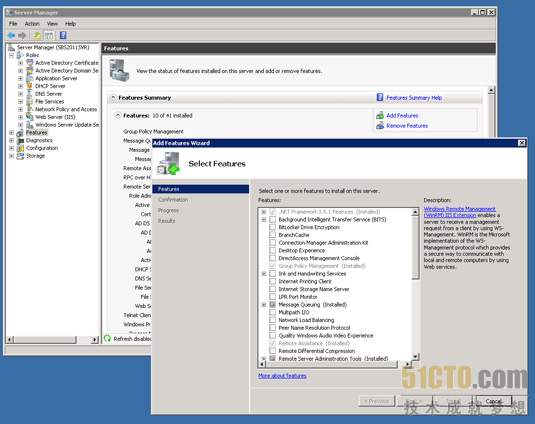The height and width of the screenshot is (424, 535).
Task: Click the Web Server (IIS) role icon
Action: click(30, 117)
